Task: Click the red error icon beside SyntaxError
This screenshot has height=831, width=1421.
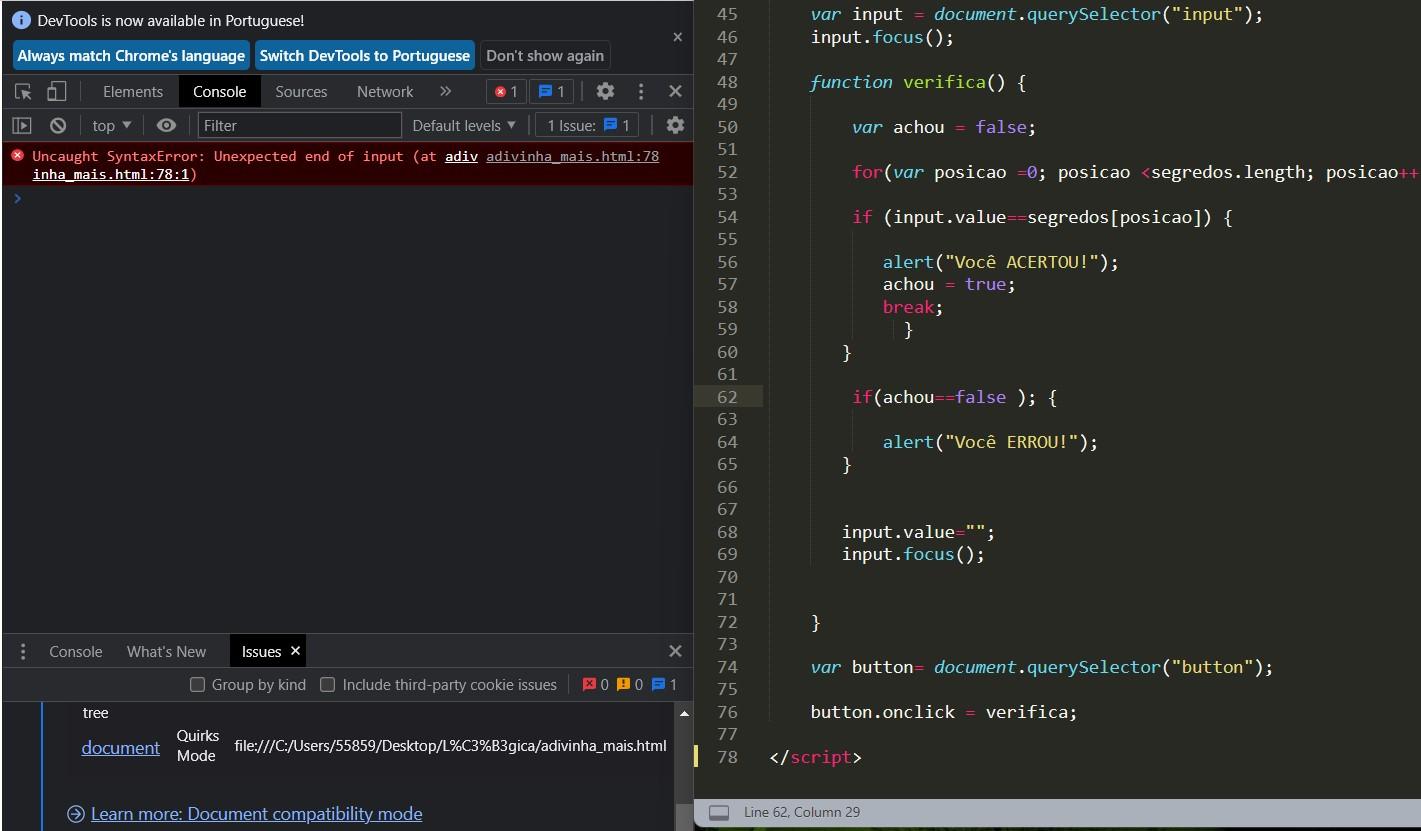Action: (17, 156)
